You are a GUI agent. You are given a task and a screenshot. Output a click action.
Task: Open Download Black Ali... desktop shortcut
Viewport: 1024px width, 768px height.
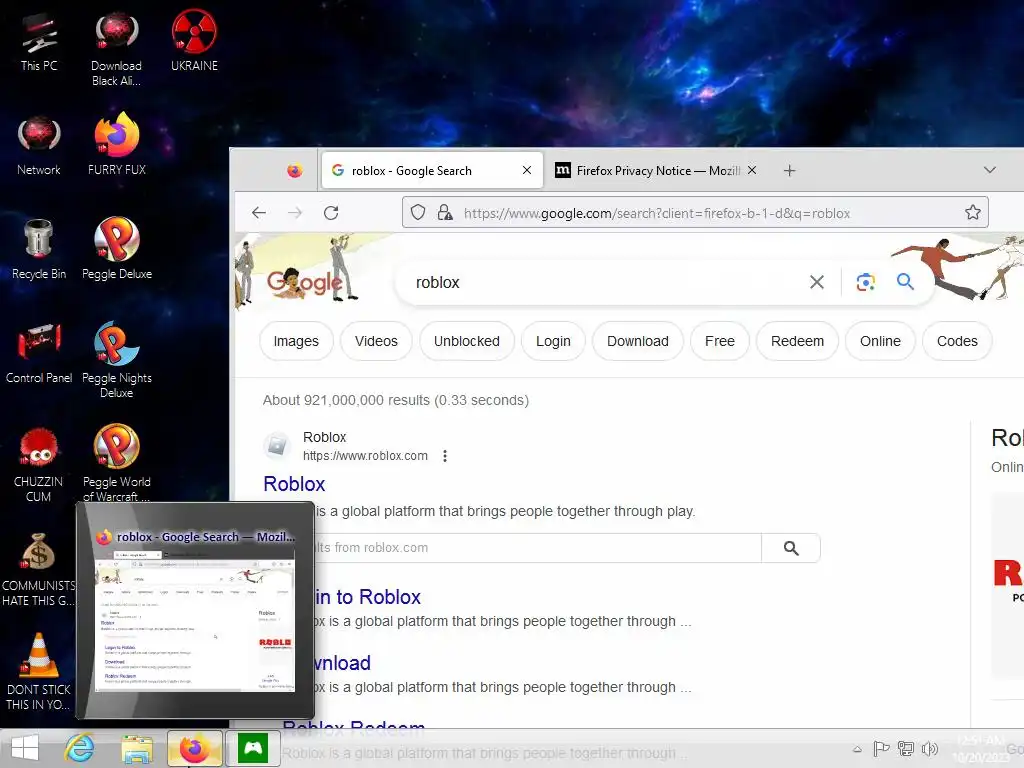(x=116, y=50)
